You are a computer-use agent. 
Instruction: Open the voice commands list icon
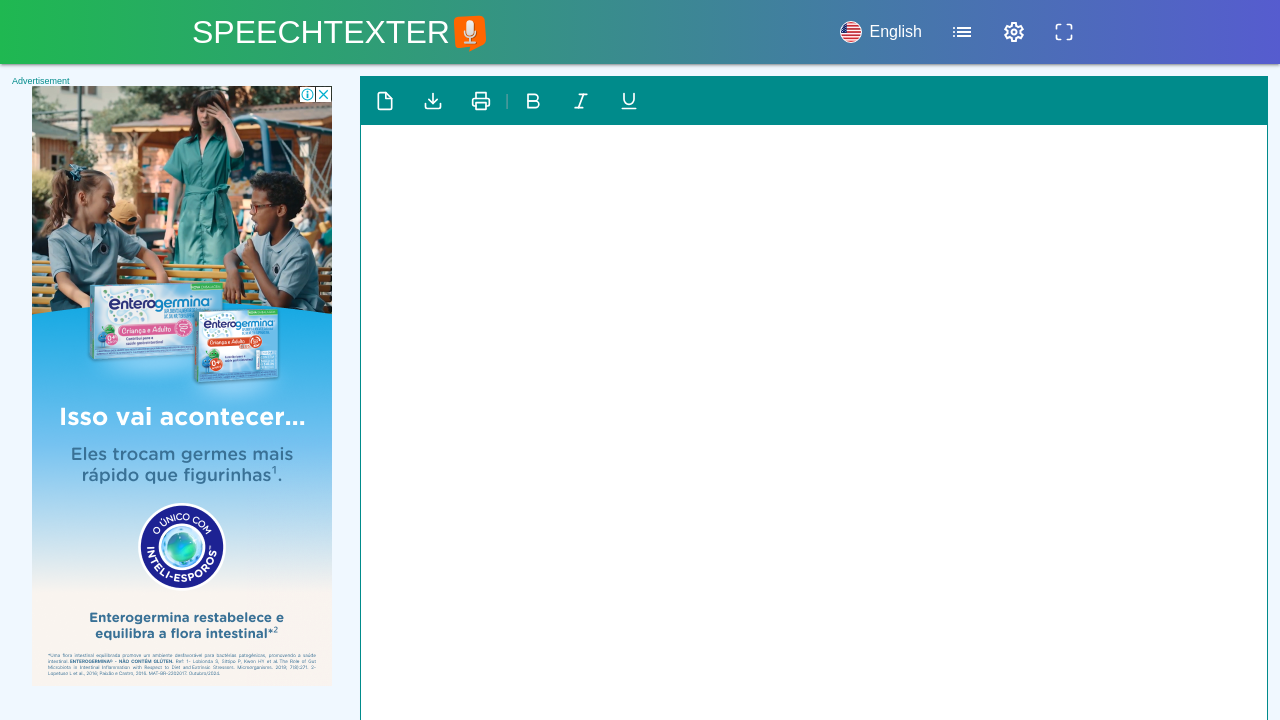pos(962,32)
